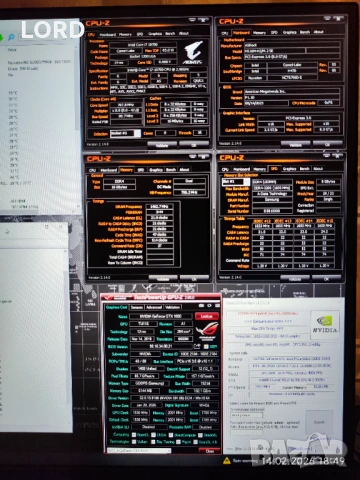Select About tab in CPU-Z Mainboard window

pos(319,32)
